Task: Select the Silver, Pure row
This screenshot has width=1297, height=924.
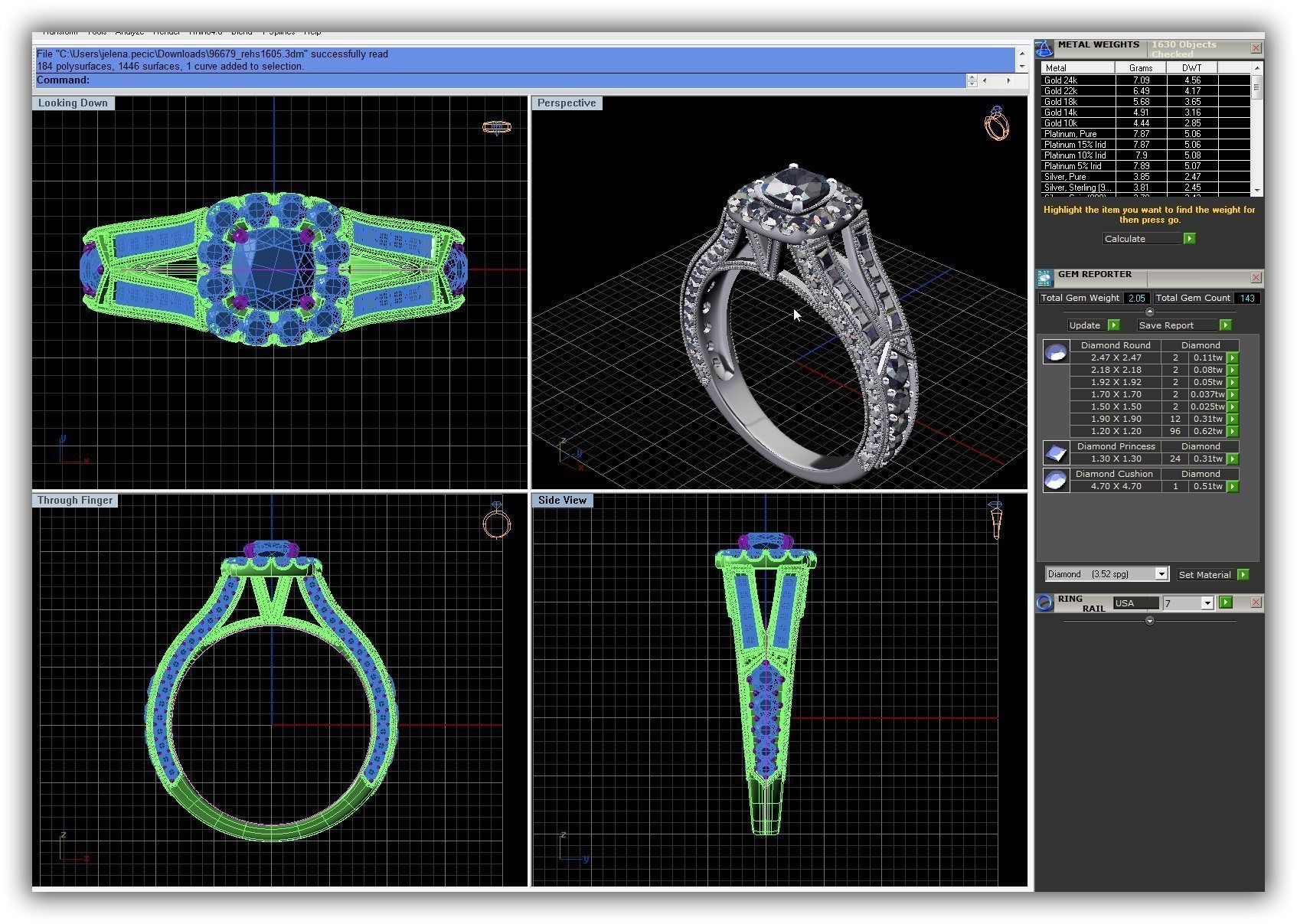Action: pos(1145,176)
